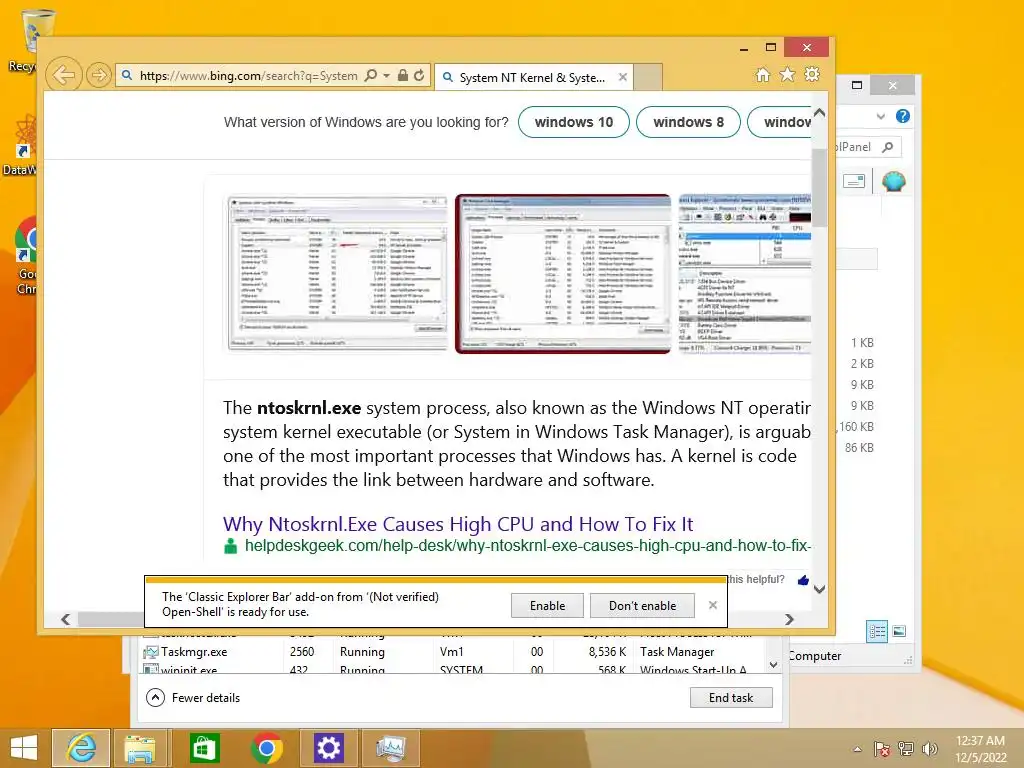Launch Google Chrome from taskbar
The image size is (1024, 768).
(266, 748)
